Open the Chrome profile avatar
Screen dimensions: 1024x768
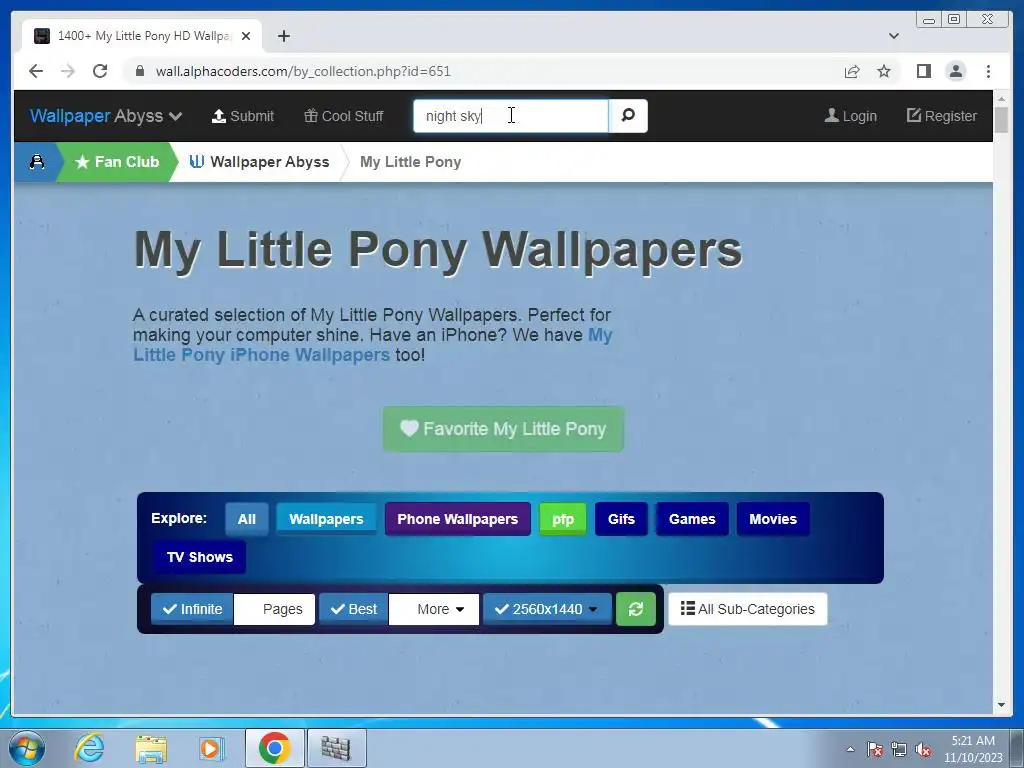click(955, 71)
